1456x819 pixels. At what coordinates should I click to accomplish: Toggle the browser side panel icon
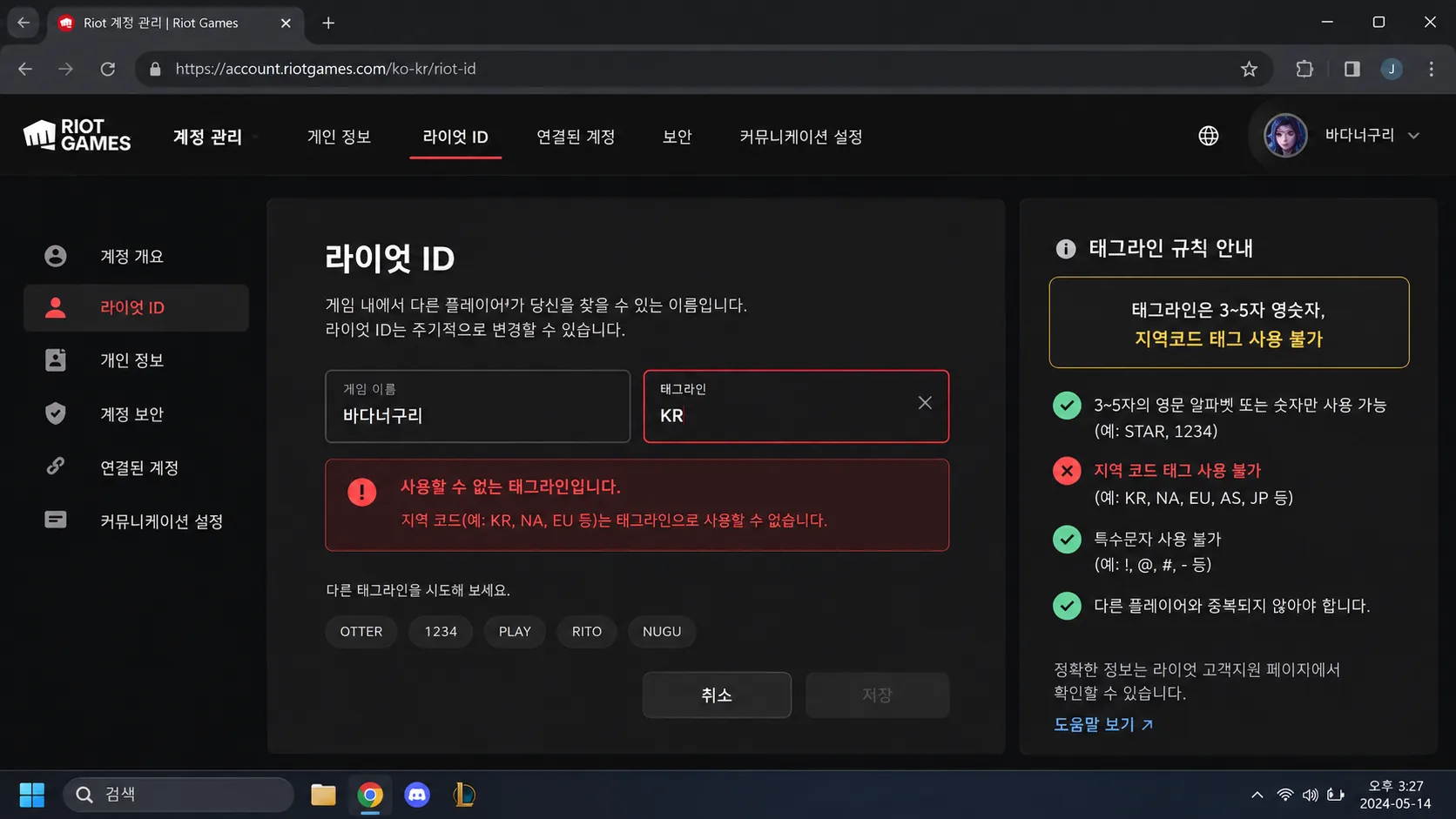point(1352,69)
